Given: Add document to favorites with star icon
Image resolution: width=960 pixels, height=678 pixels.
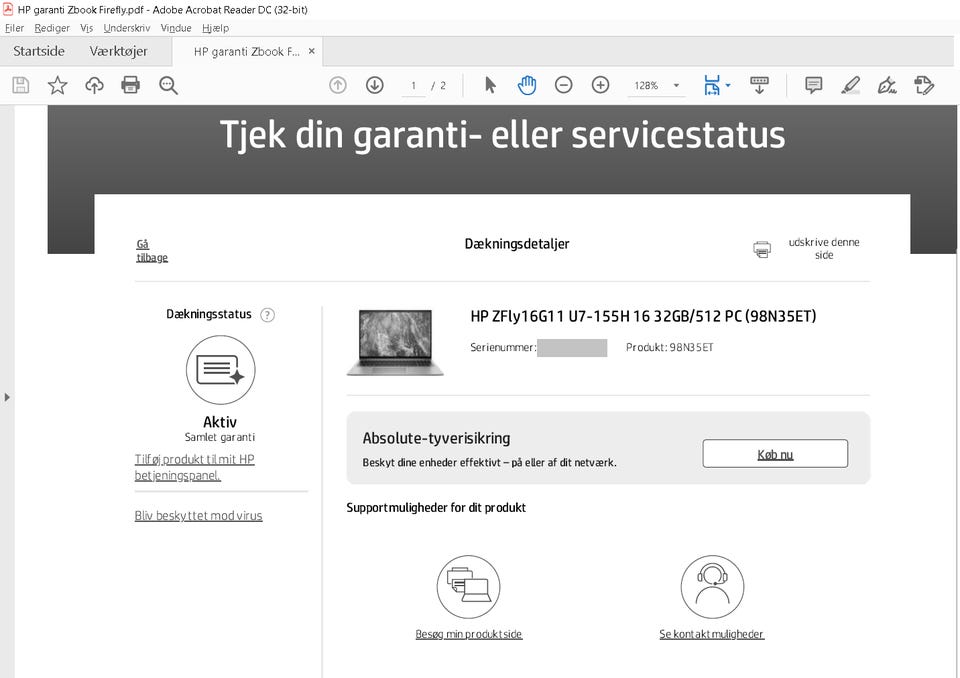Looking at the screenshot, I should 58,85.
